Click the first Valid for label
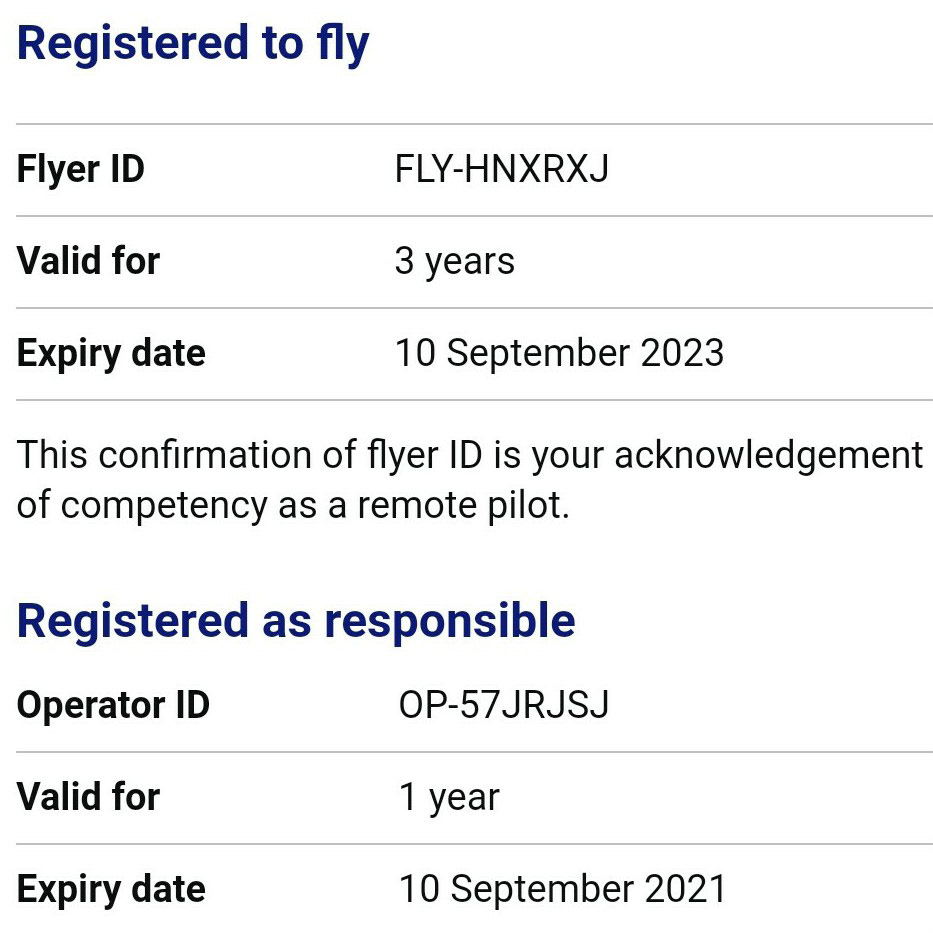Screen dimensions: 933x933 coord(88,261)
